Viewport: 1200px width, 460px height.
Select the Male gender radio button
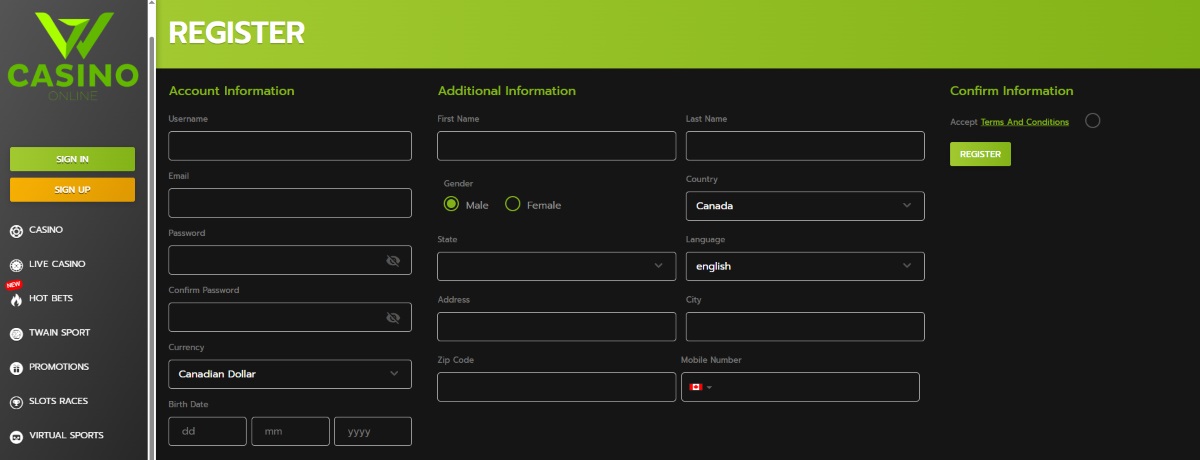pyautogui.click(x=452, y=204)
